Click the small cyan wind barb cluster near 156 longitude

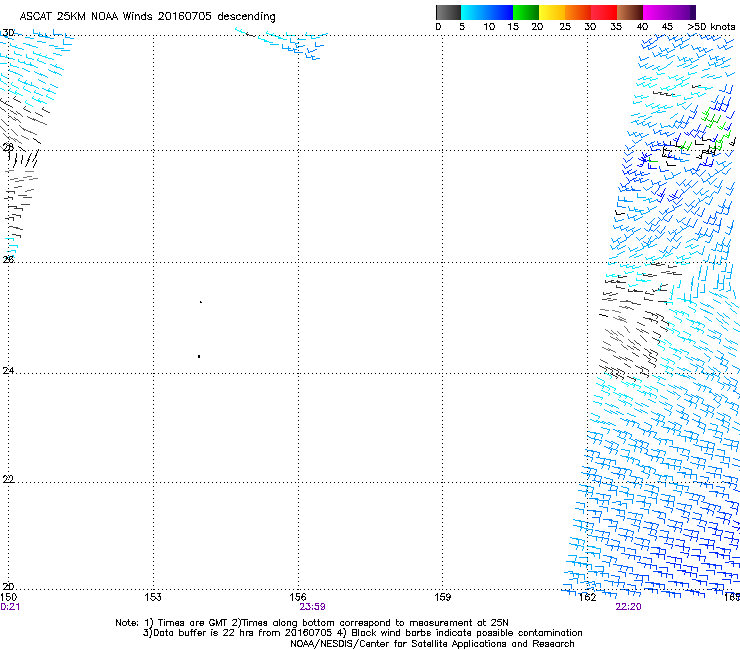[283, 43]
